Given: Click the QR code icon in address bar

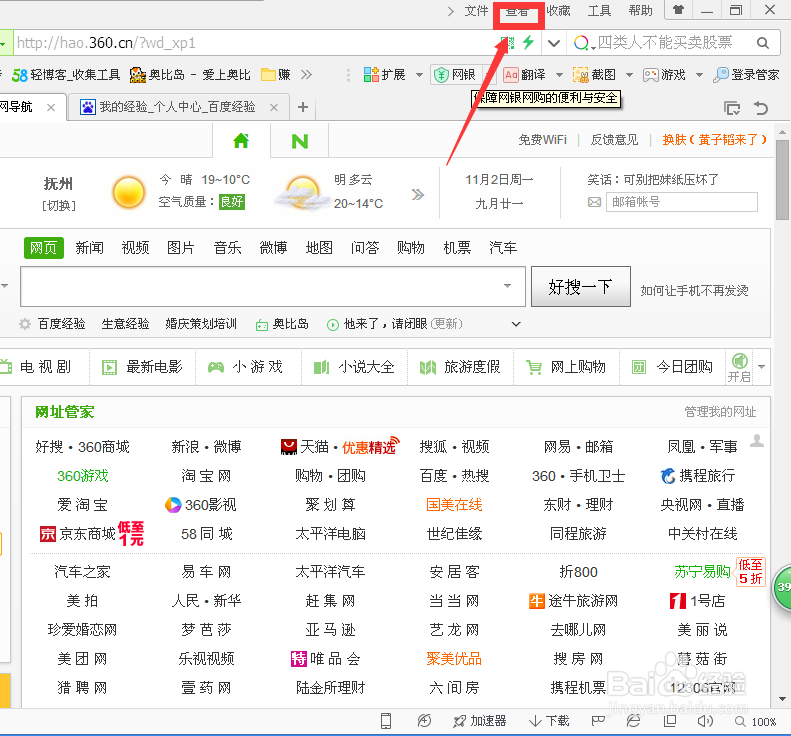Looking at the screenshot, I should (x=507, y=43).
